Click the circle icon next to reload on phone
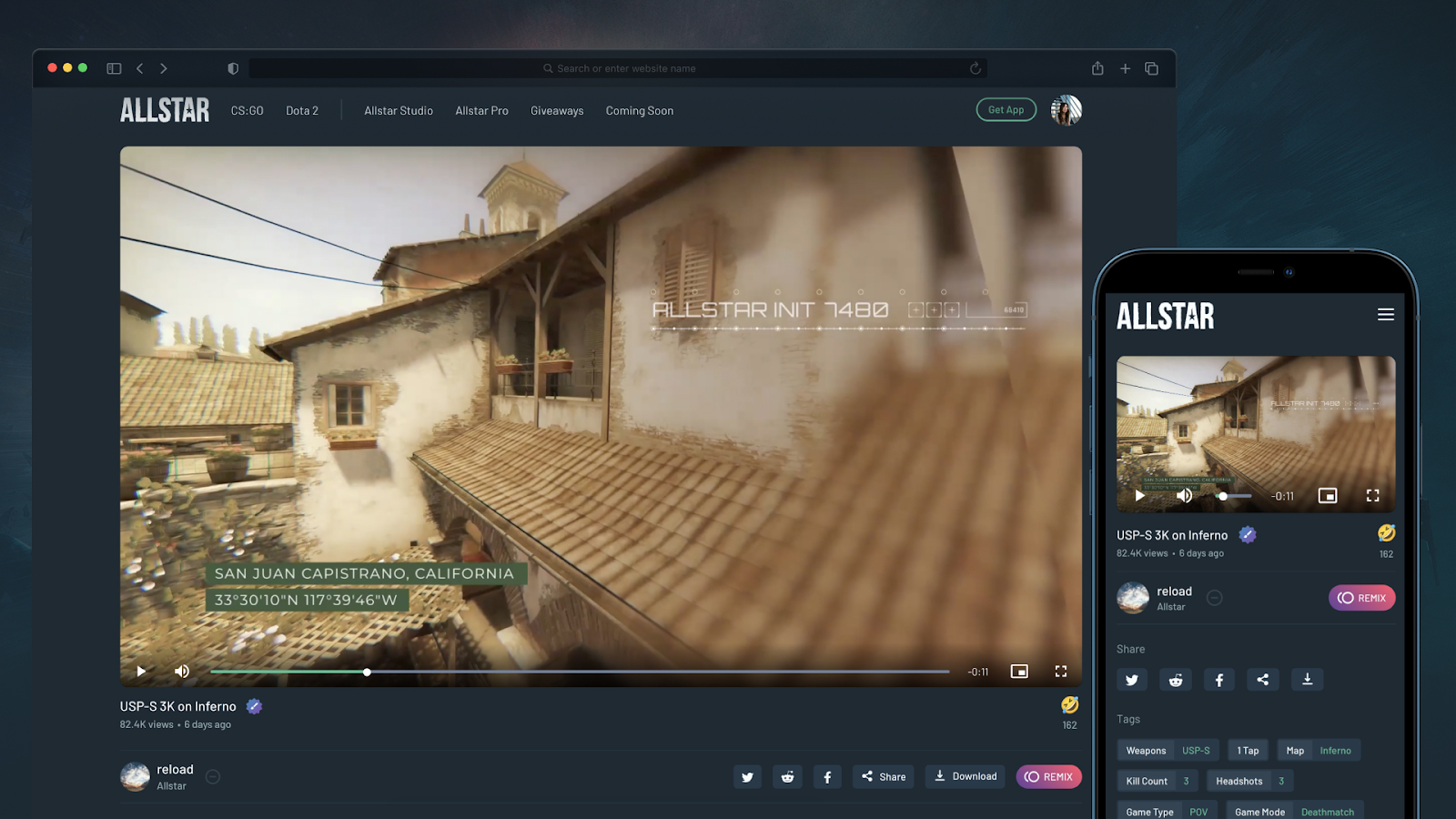The image size is (1456, 819). click(x=1215, y=598)
